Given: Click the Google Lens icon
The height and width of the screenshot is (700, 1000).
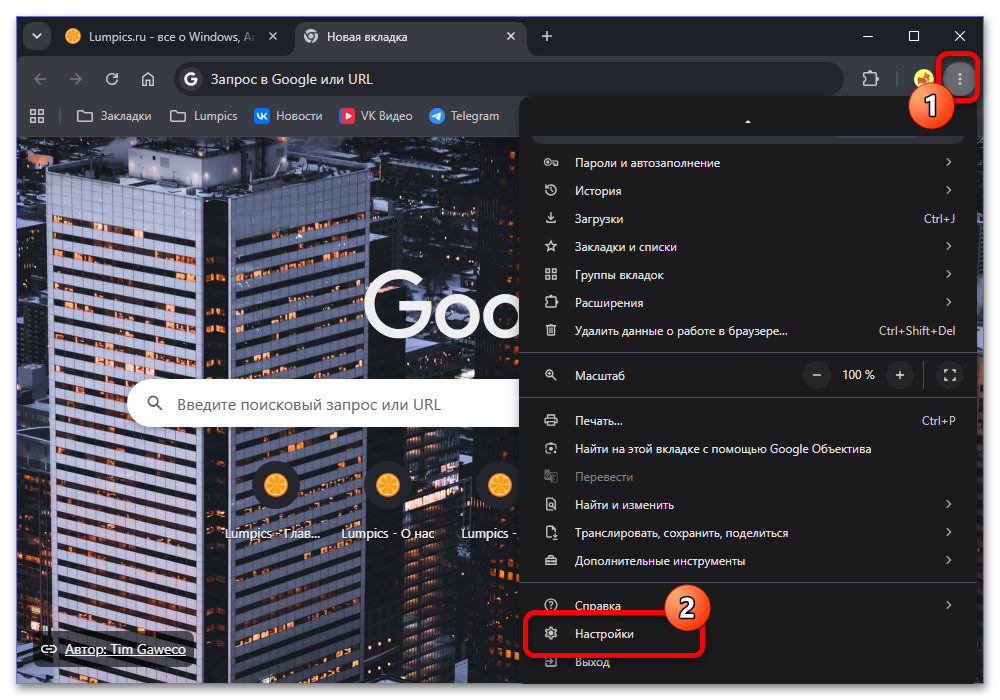Looking at the screenshot, I should pos(551,449).
